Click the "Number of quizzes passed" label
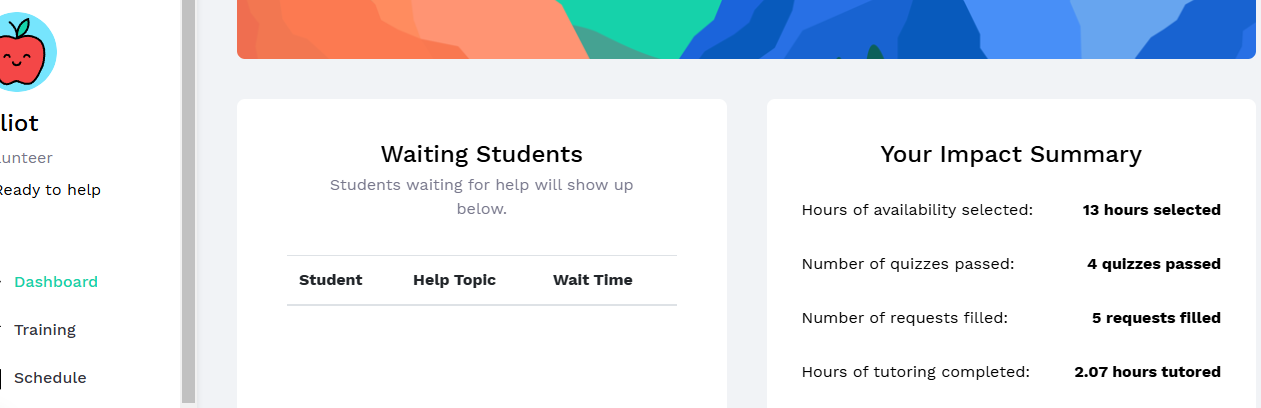This screenshot has height=408, width=1261. tap(908, 264)
